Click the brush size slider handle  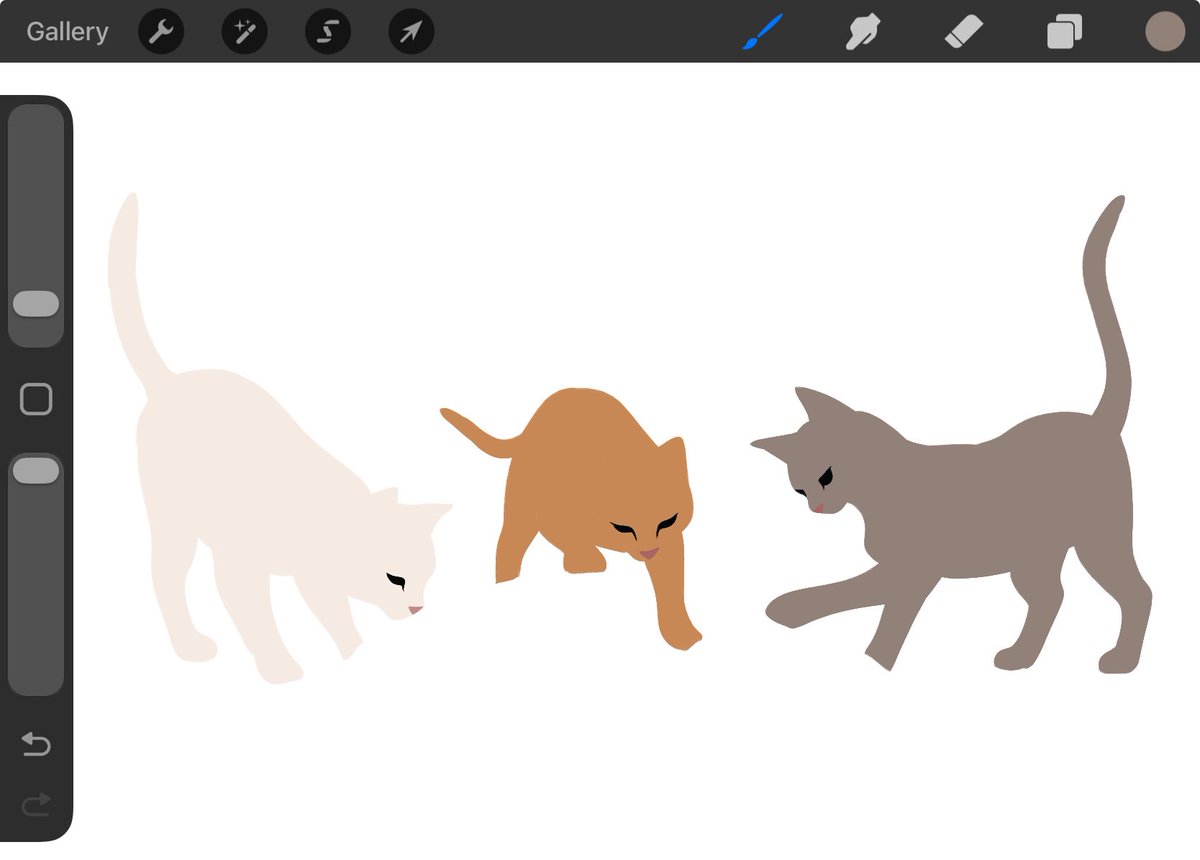click(x=37, y=304)
